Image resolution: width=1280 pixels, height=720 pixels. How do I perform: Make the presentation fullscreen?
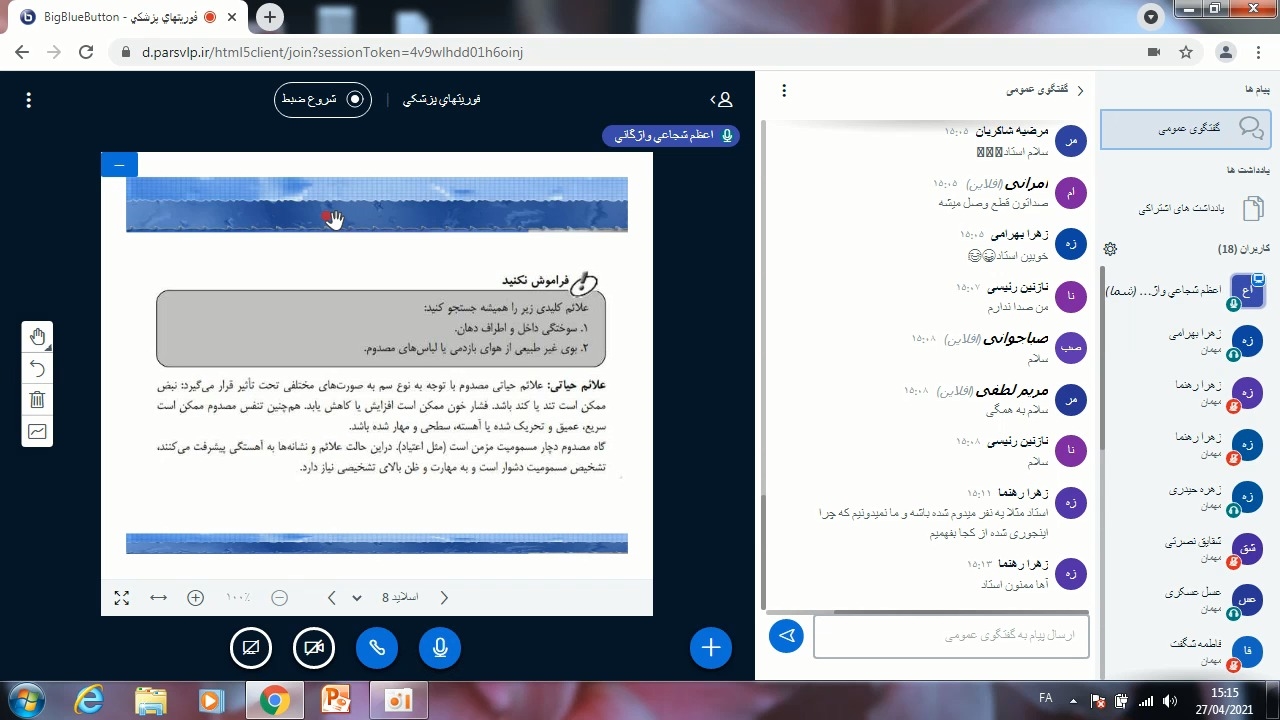pyautogui.click(x=122, y=598)
